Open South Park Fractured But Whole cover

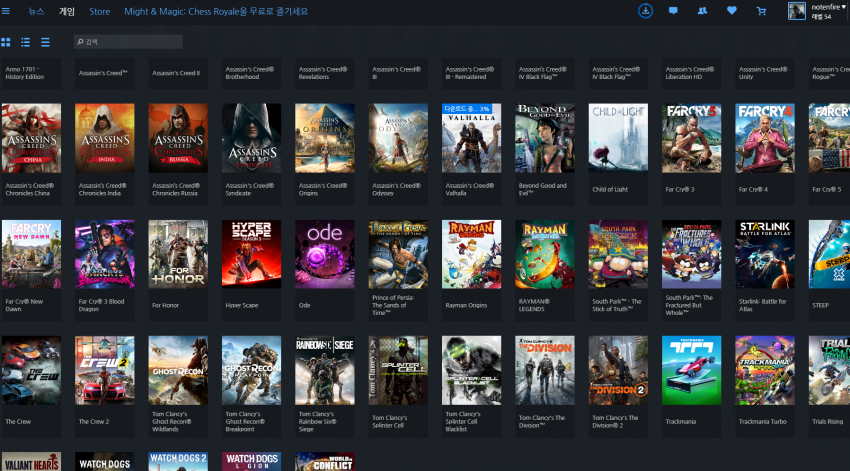click(x=692, y=254)
